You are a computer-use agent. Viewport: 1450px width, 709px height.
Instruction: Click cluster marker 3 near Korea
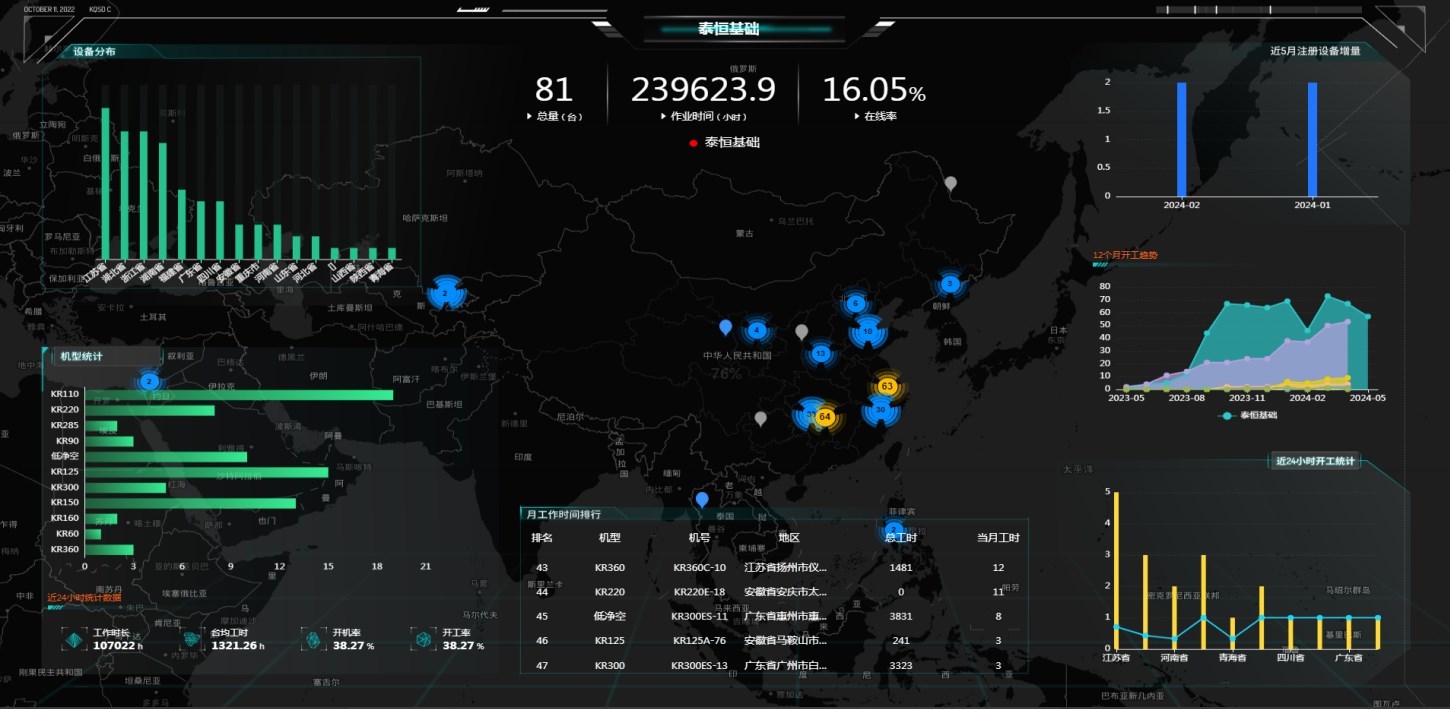pos(950,284)
